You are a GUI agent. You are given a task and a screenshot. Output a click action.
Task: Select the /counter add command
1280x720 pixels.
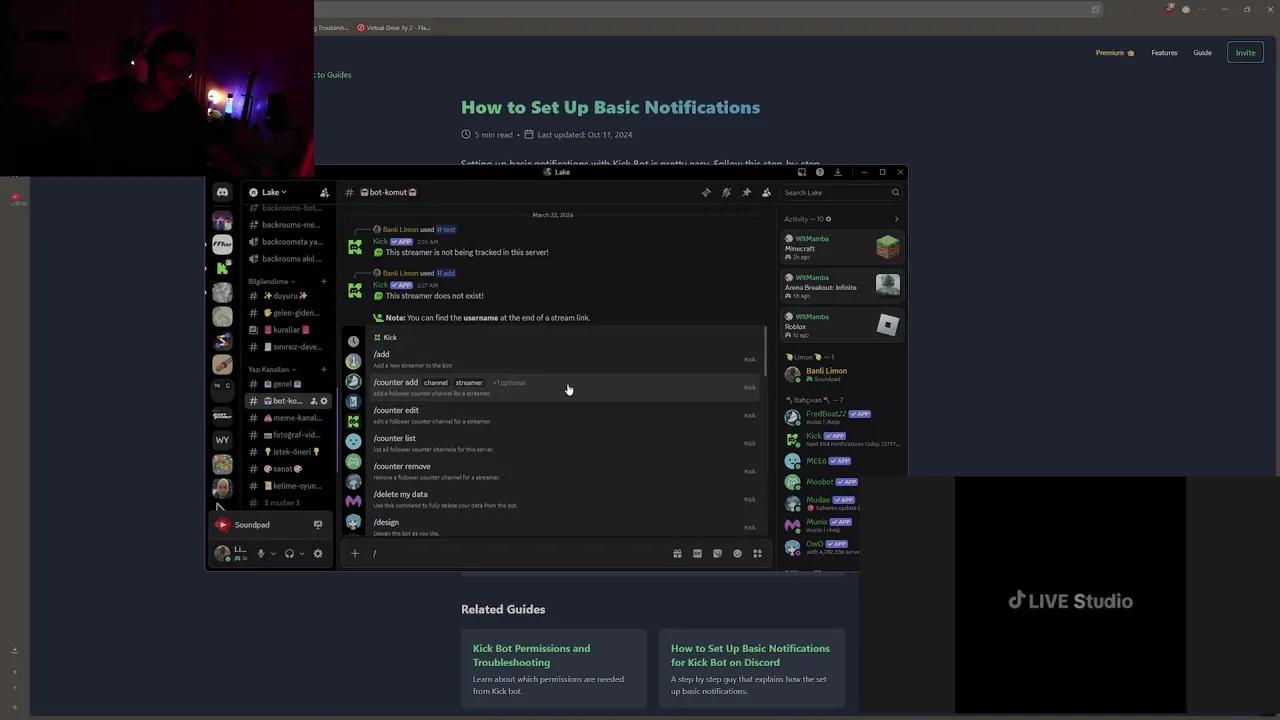pos(563,387)
